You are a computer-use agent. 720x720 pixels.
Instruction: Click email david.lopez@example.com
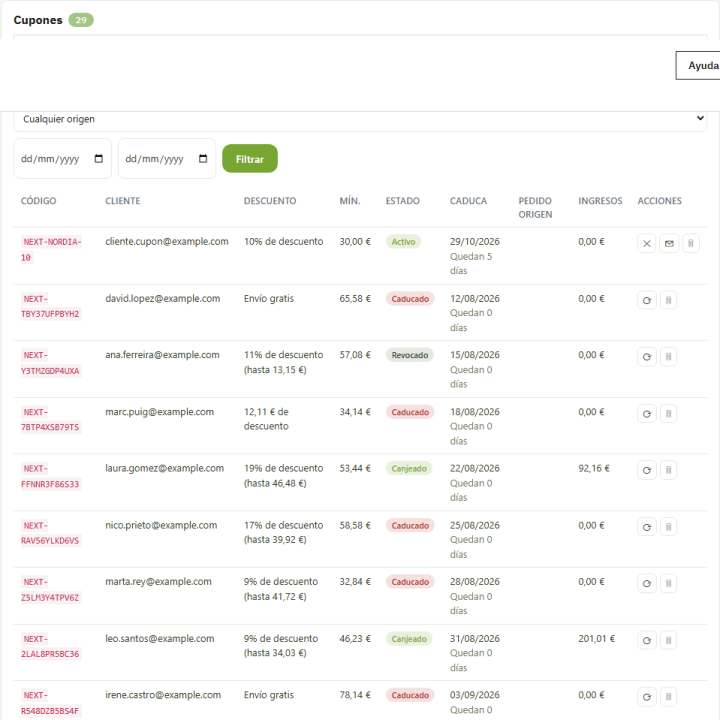(x=163, y=298)
